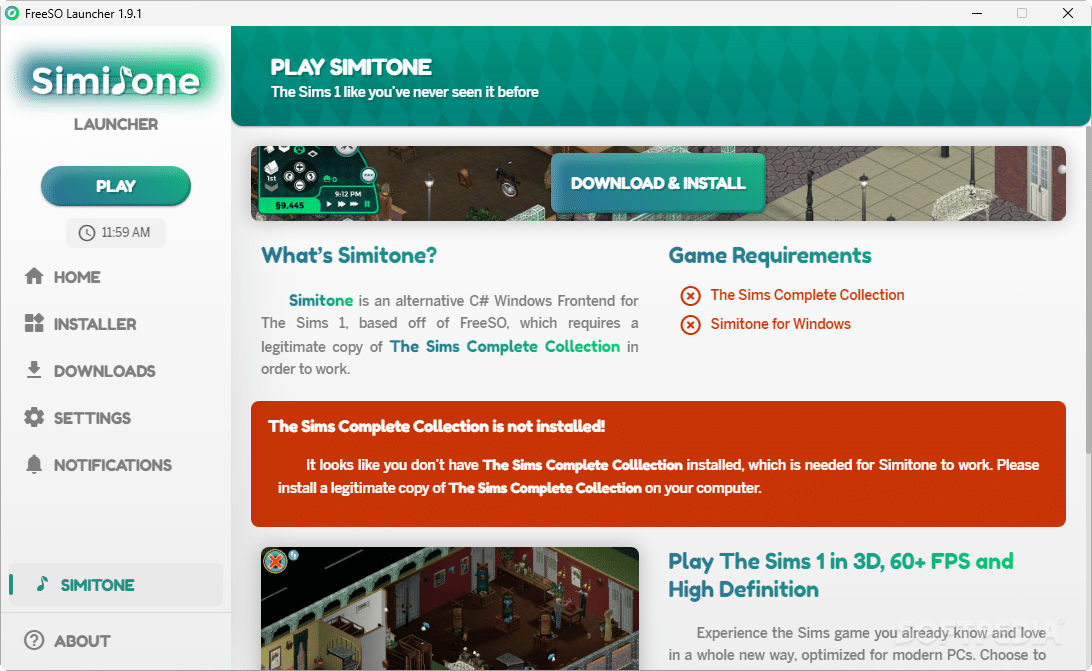Click the 'PLAY SIMITONE' banner title

[x=351, y=67]
